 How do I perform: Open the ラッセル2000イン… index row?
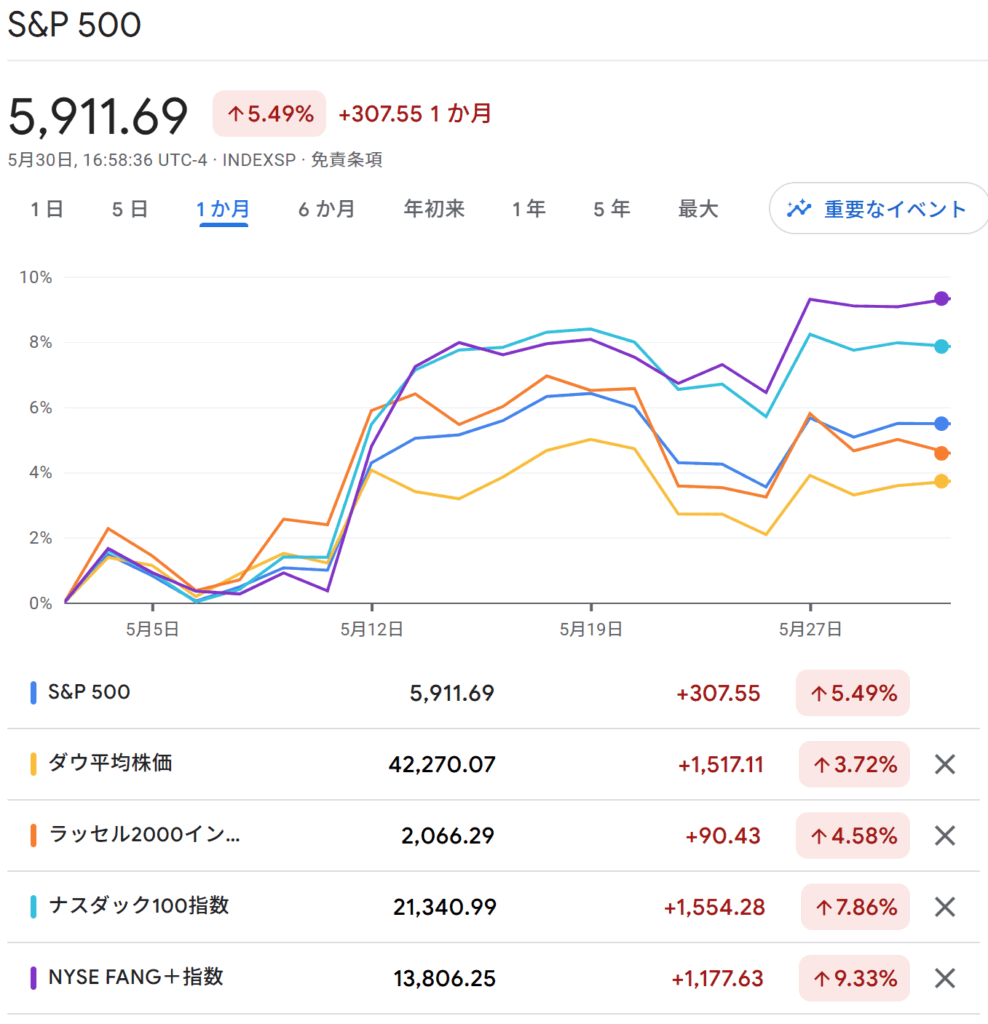(494, 835)
